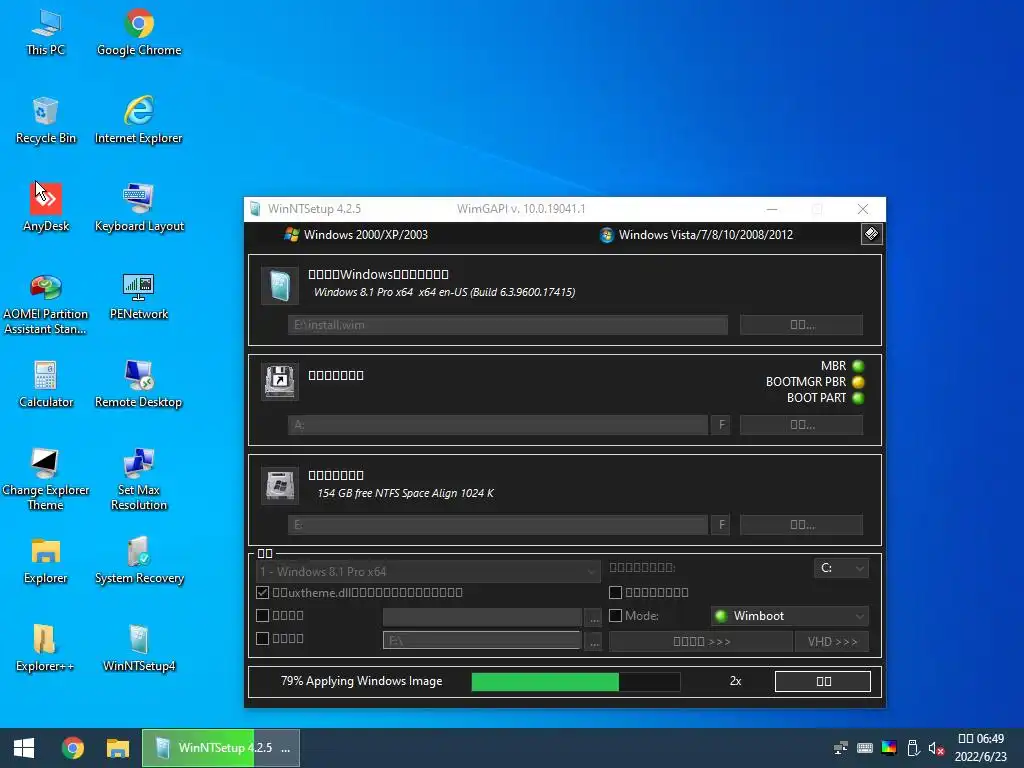This screenshot has height=768, width=1024.
Task: Click the button right of 2x
Action: click(x=823, y=681)
